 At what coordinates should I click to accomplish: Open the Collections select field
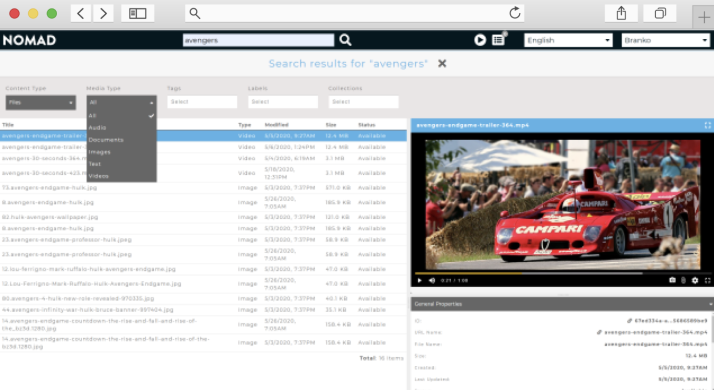click(x=363, y=102)
